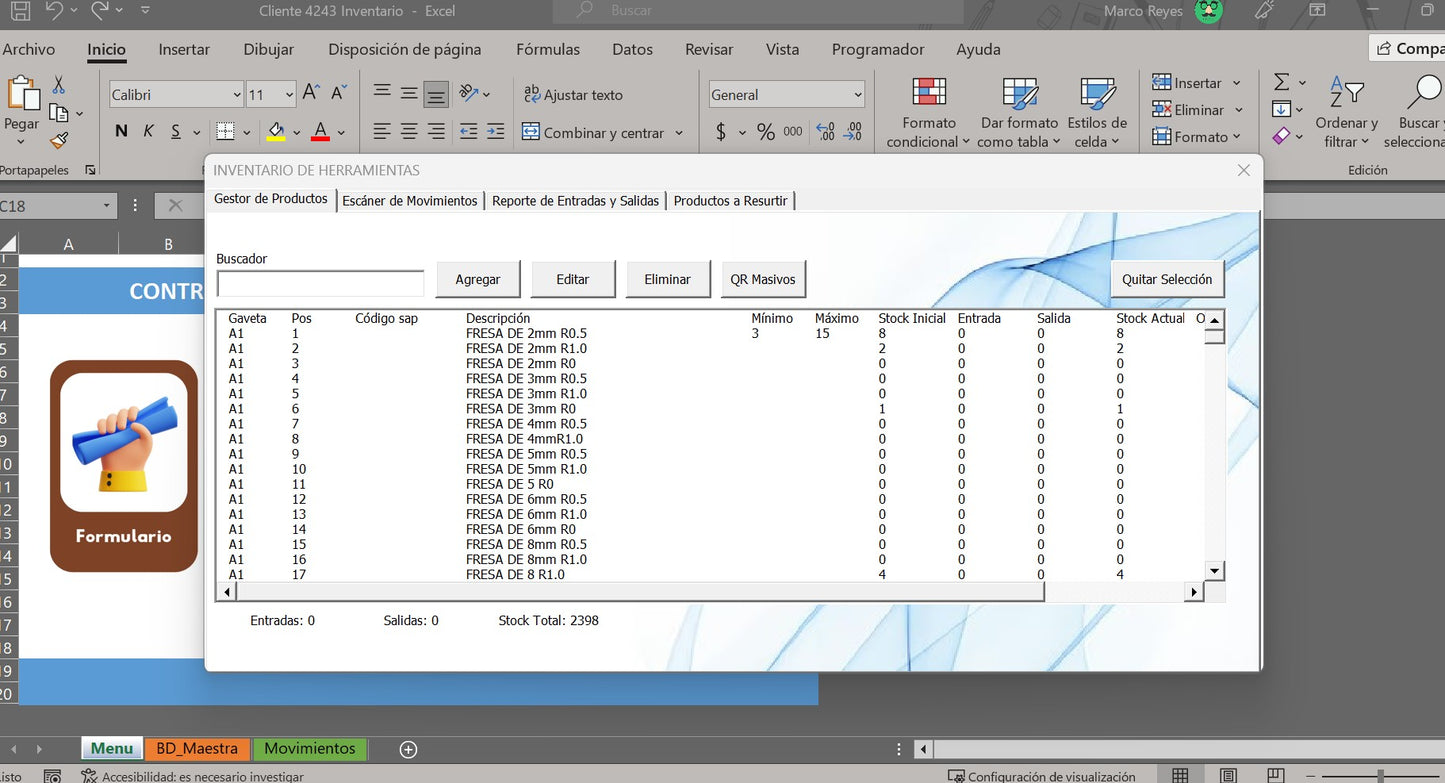Viewport: 1445px width, 783px height.
Task: Click the accounting currency format icon
Action: (721, 132)
